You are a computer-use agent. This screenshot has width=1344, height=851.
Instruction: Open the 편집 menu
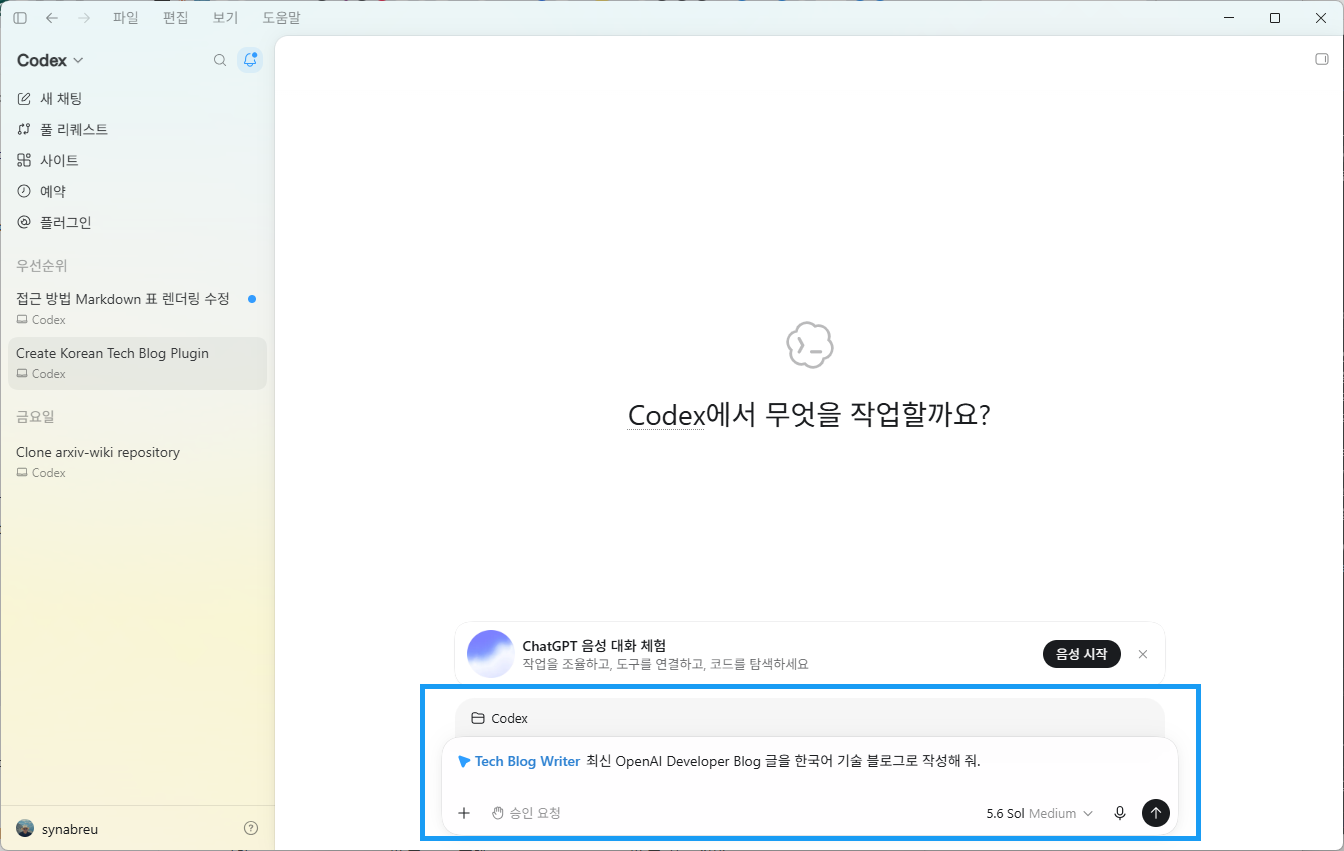pyautogui.click(x=176, y=18)
